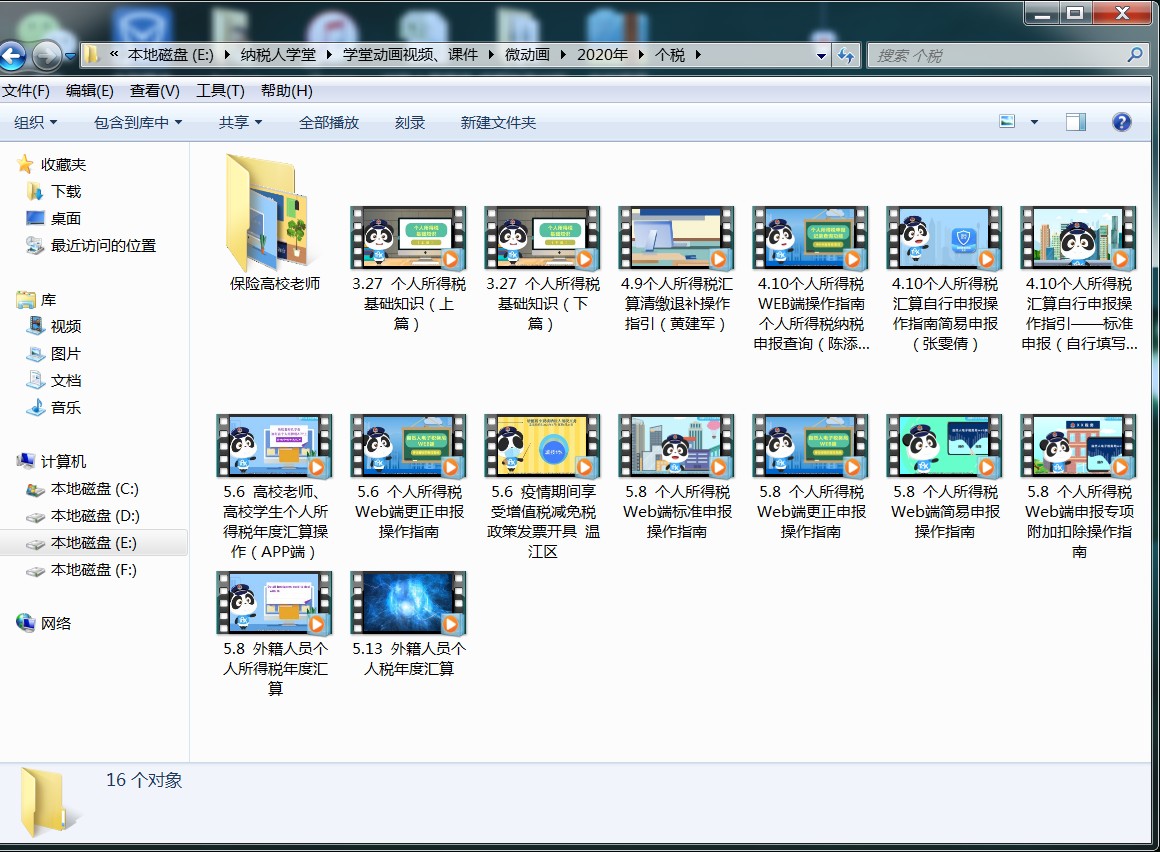
Task: Click 网络 in navigation pane
Action: [x=56, y=623]
